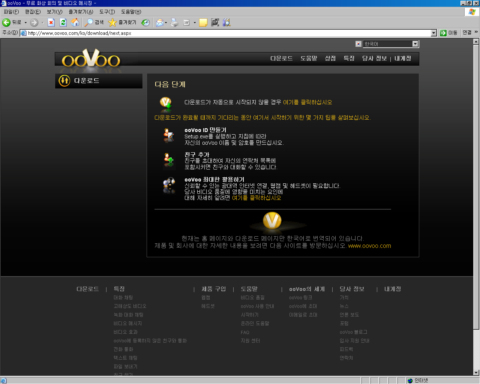Click the icon beside '친구 추가'
The image size is (480, 384).
(x=168, y=160)
